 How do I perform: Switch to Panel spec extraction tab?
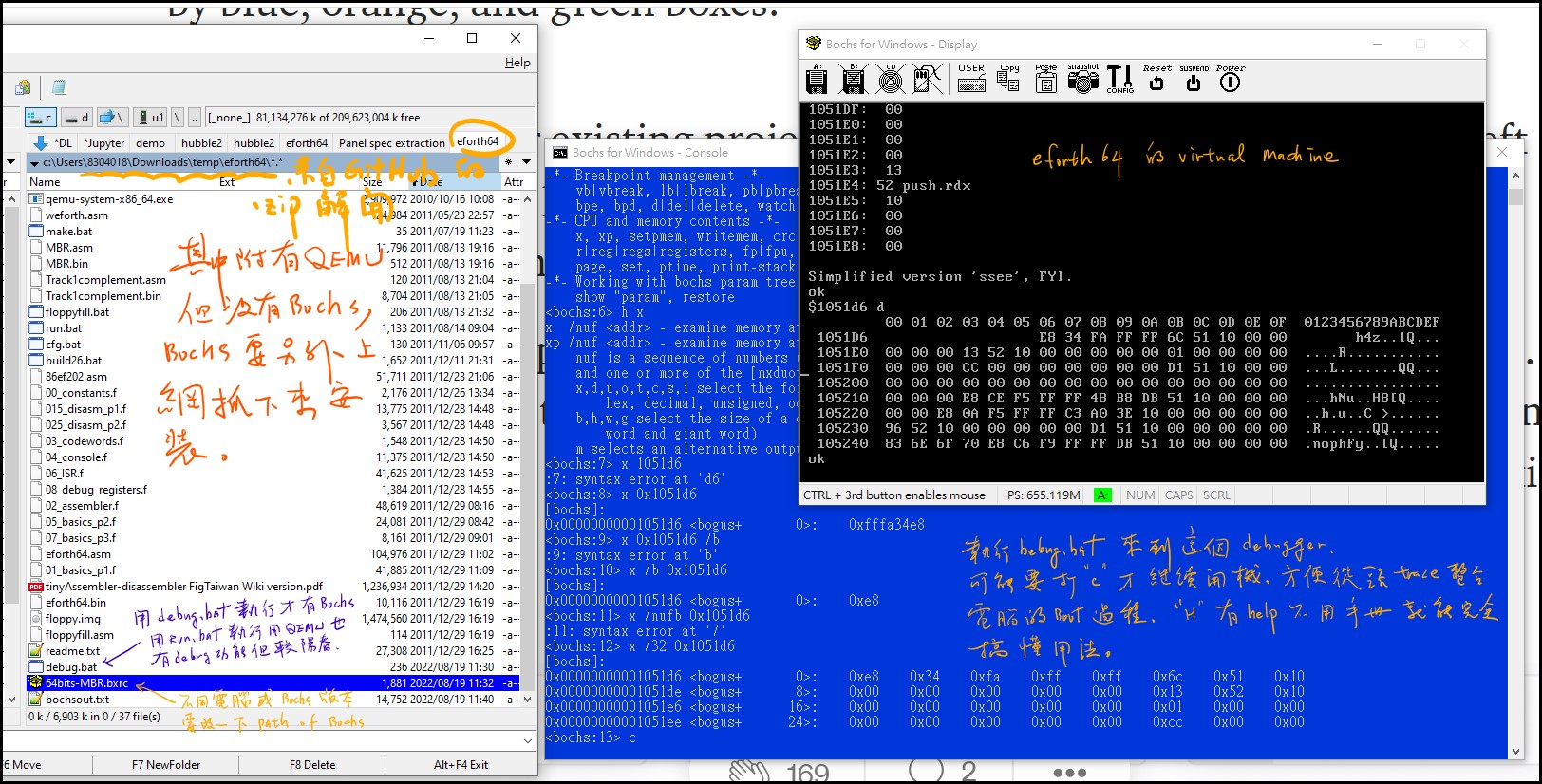[x=391, y=143]
